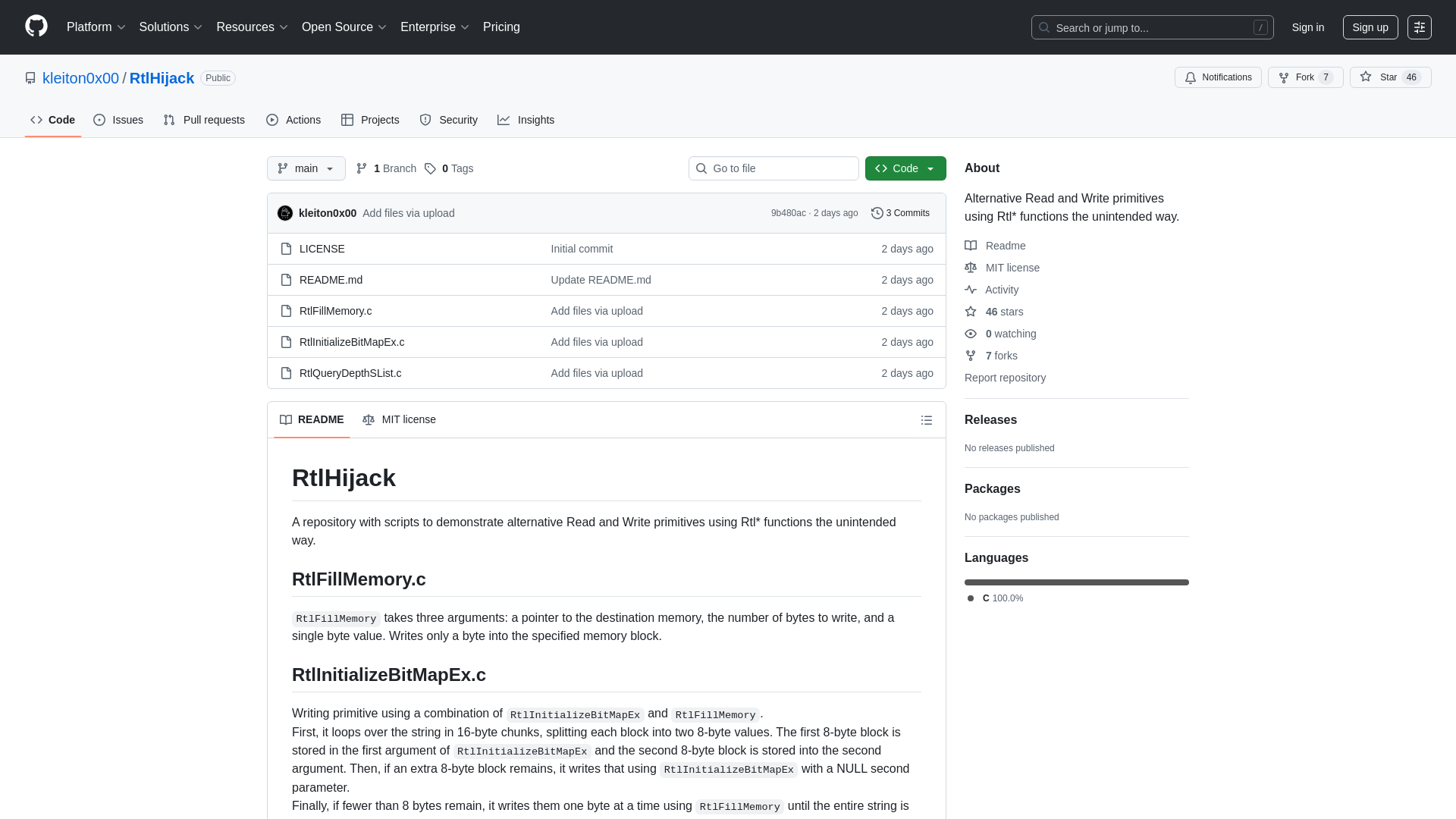Switch to the Actions tab
Image resolution: width=1456 pixels, height=819 pixels.
pos(293,120)
